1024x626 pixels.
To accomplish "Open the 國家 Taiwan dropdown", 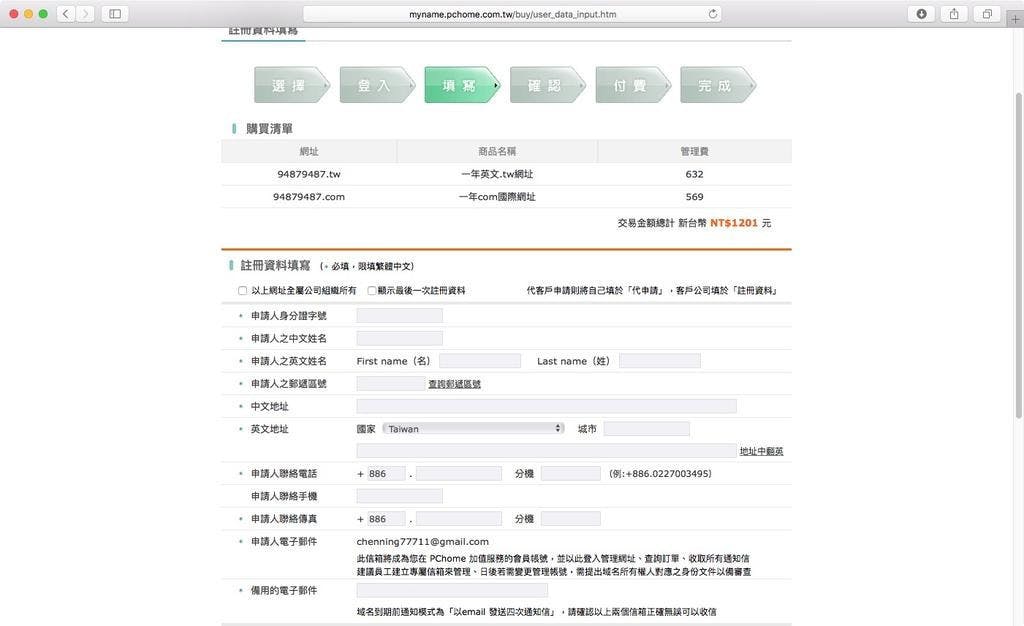I will pyautogui.click(x=473, y=429).
